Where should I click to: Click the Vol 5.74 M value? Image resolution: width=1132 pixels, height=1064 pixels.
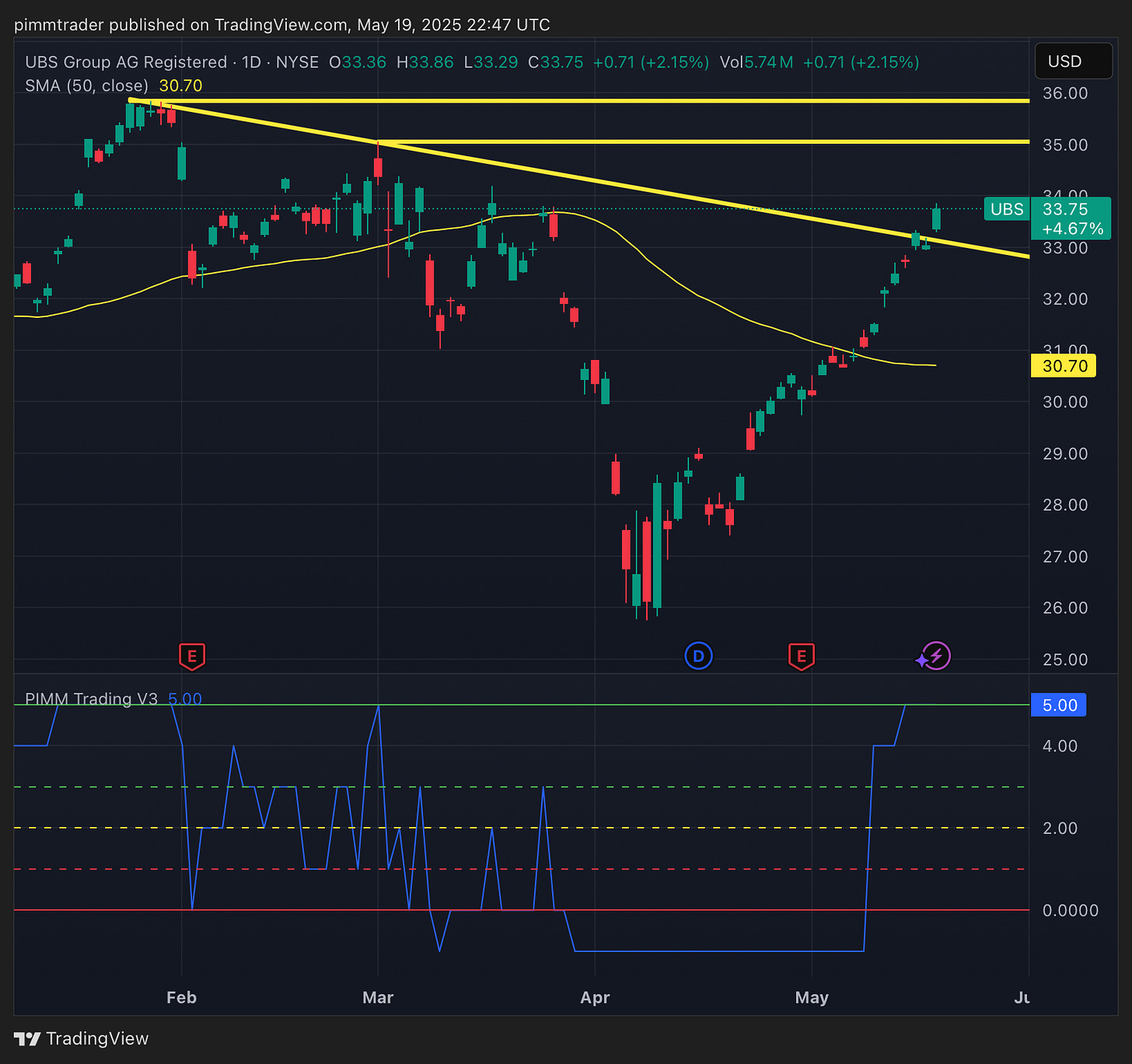coord(756,62)
